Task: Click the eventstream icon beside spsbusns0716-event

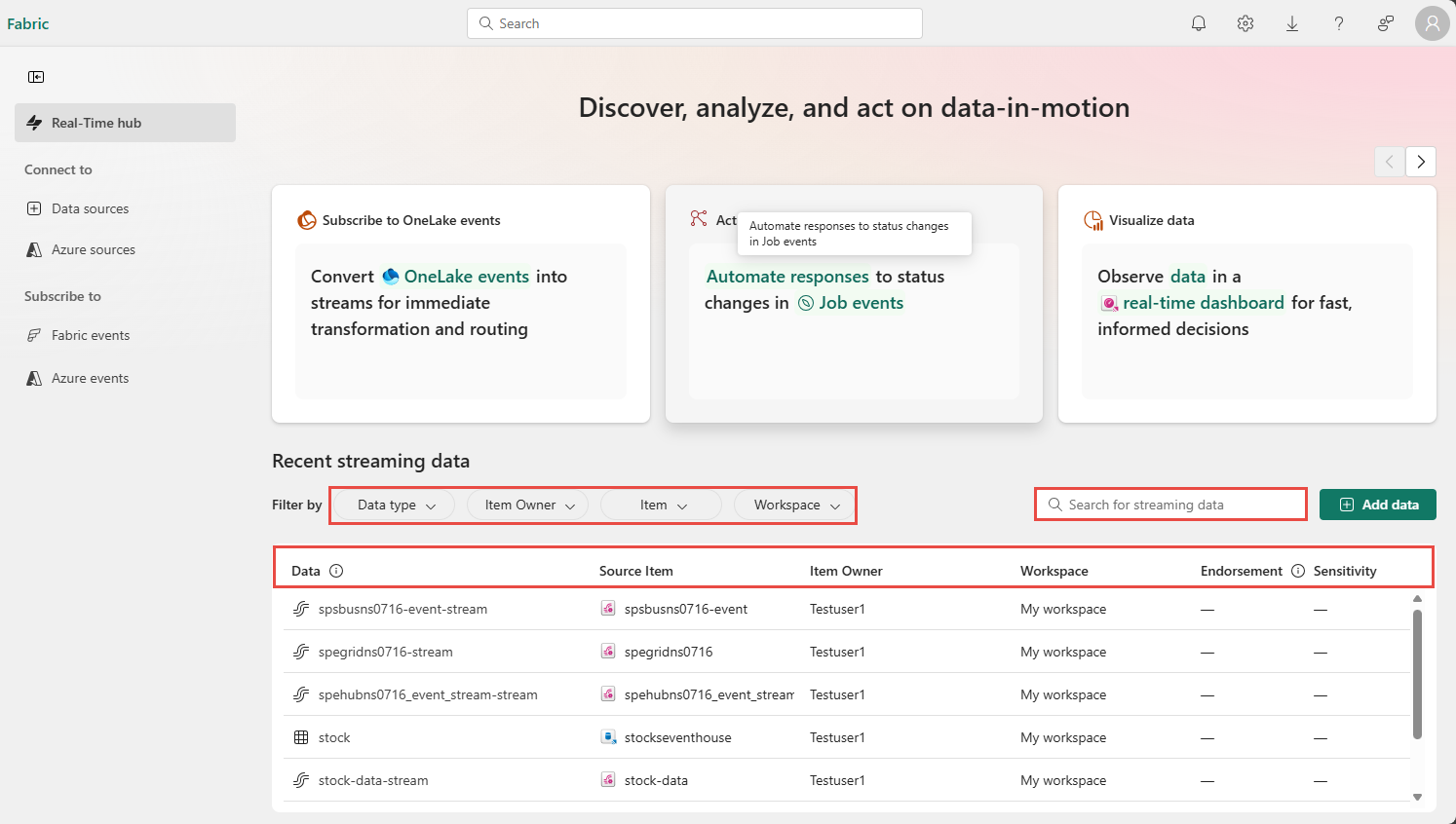Action: point(608,609)
